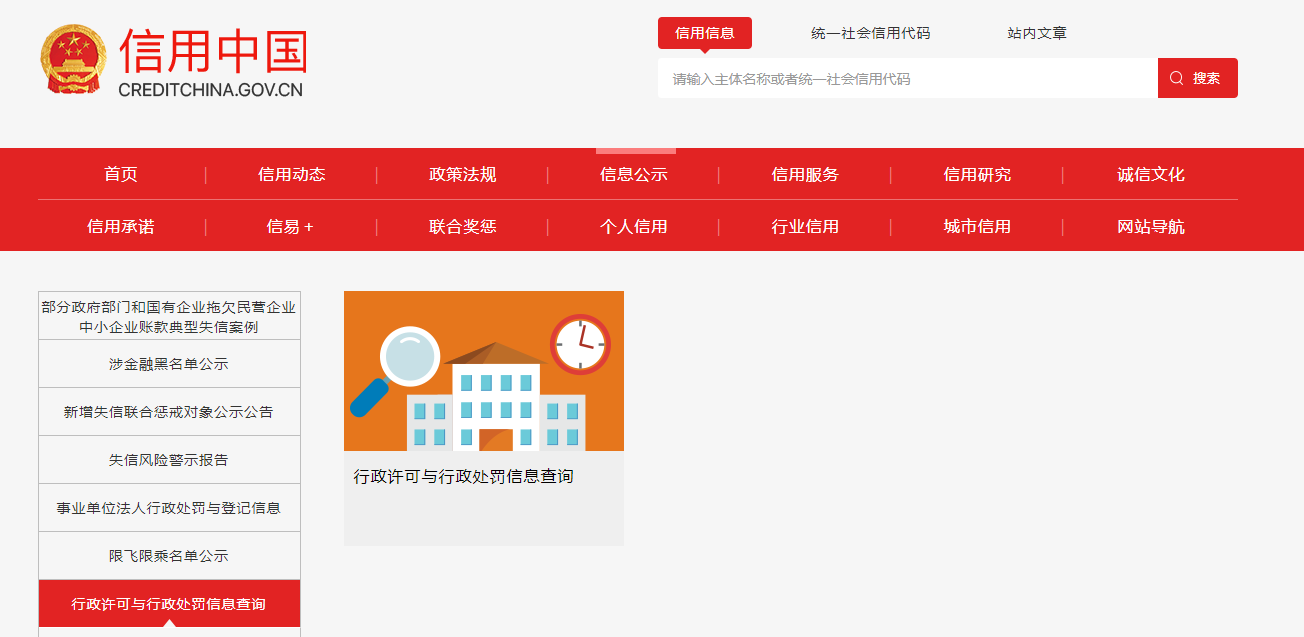The image size is (1304, 637).
Task: Open 信用服务 navigation menu
Action: click(x=804, y=174)
